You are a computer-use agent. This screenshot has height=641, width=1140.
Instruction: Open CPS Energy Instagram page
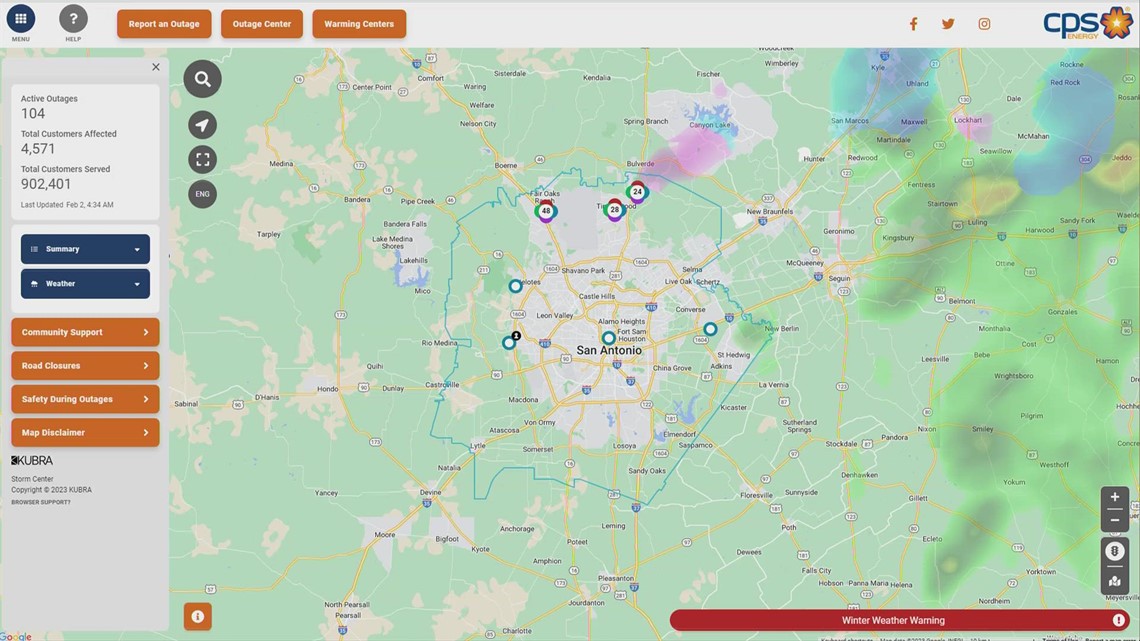coord(984,24)
